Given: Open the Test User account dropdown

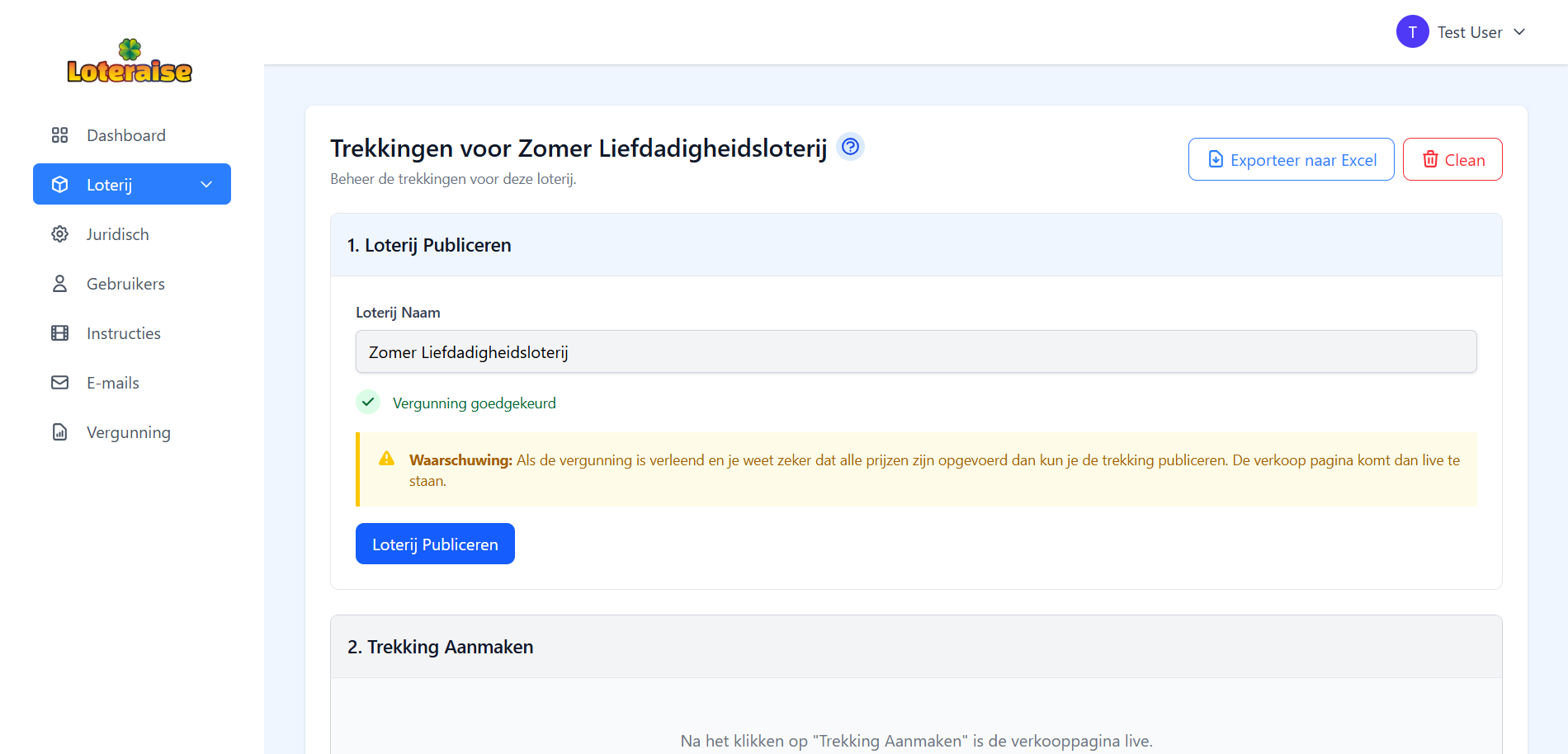Looking at the screenshot, I should pyautogui.click(x=1518, y=32).
